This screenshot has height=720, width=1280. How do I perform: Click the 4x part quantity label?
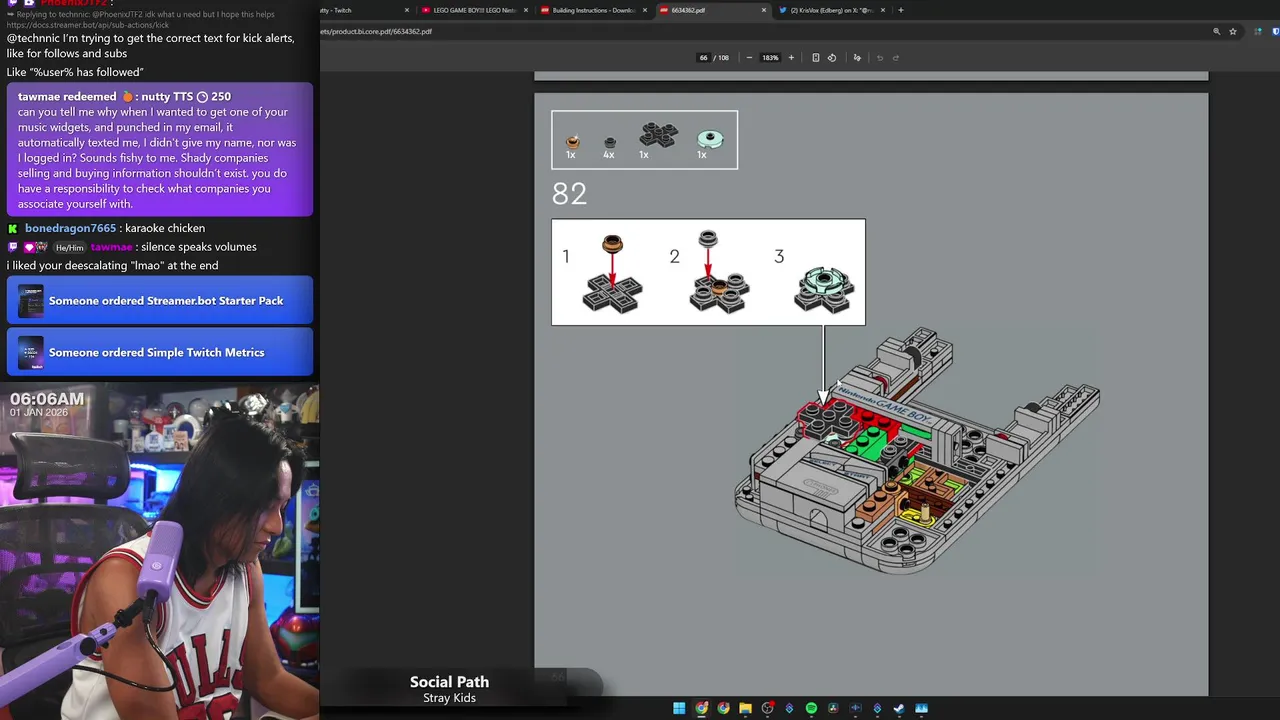[609, 155]
